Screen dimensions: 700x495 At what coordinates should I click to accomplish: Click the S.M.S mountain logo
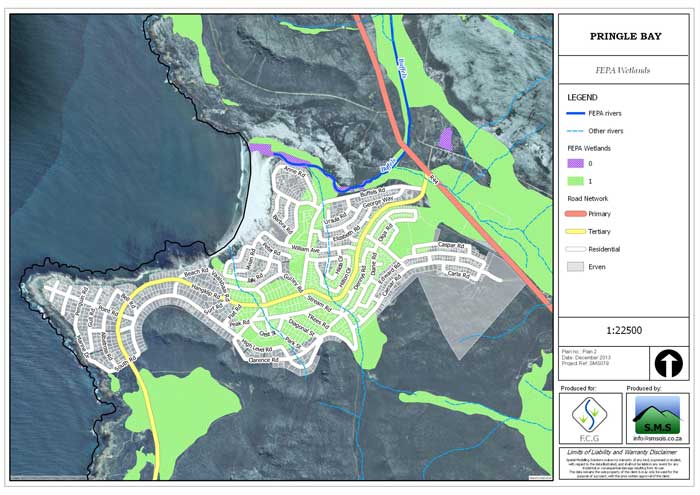(x=658, y=418)
